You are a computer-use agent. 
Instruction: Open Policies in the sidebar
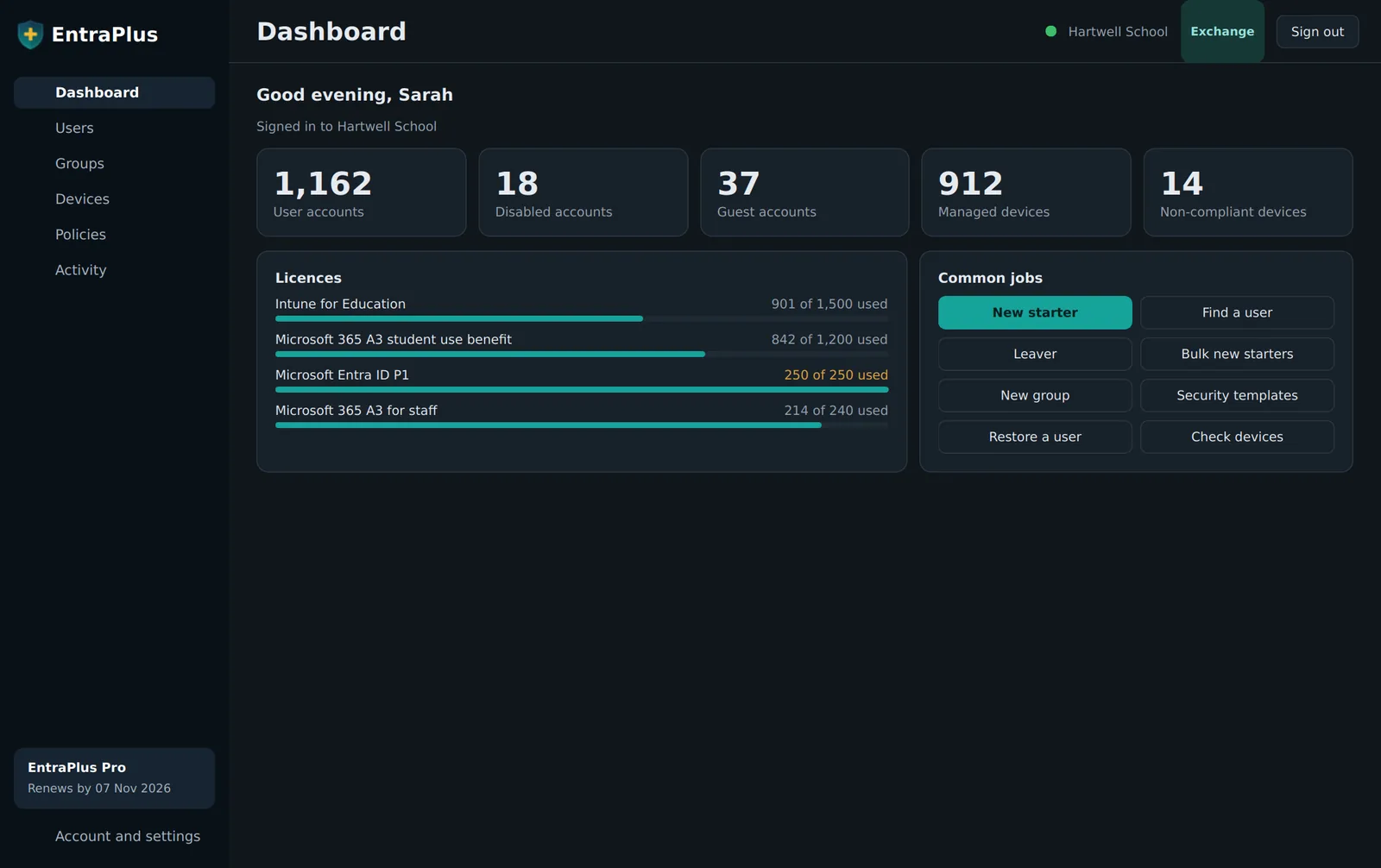(114, 234)
